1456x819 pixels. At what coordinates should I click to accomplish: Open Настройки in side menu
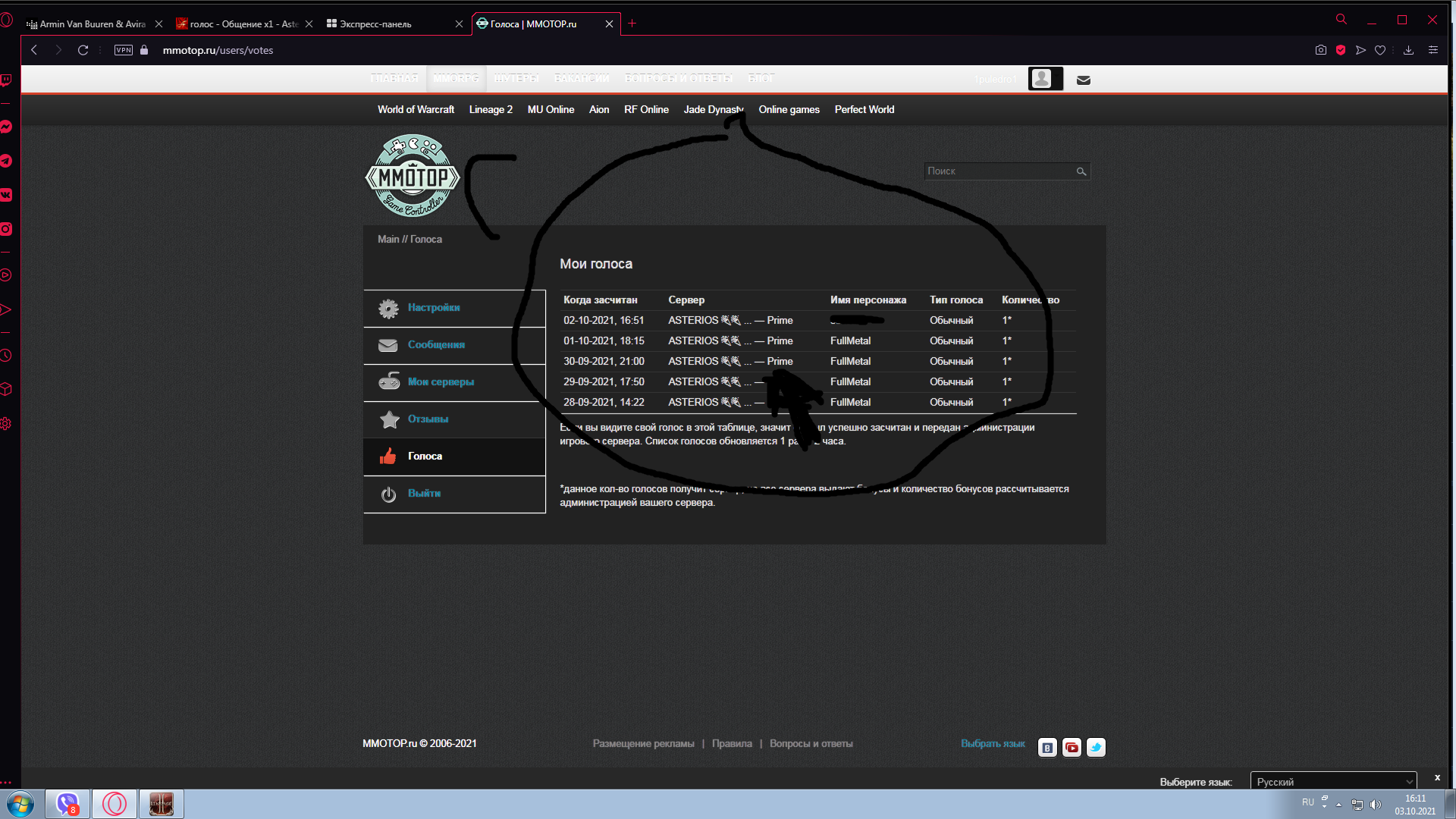pyautogui.click(x=454, y=308)
